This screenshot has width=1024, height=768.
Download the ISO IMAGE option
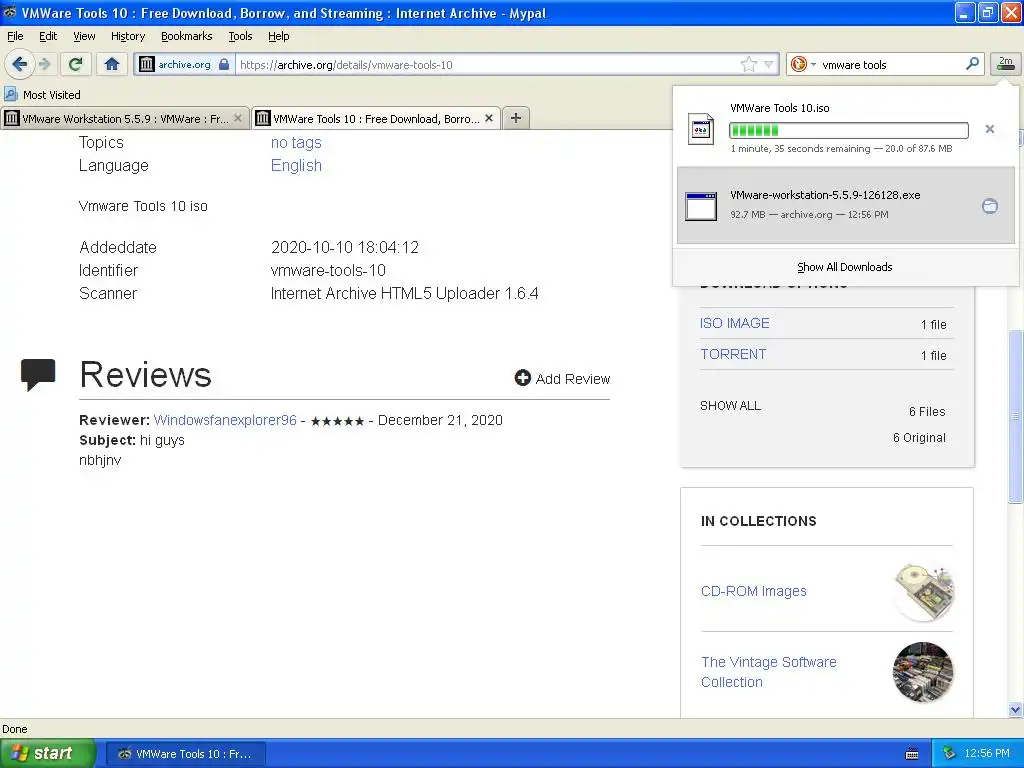pos(735,323)
